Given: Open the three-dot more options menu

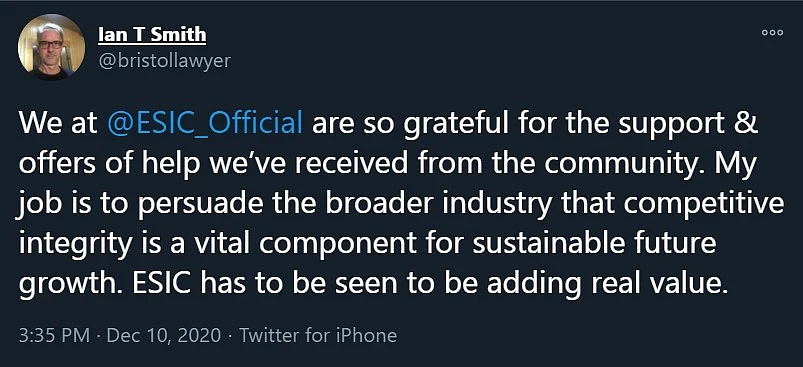Looking at the screenshot, I should (772, 32).
